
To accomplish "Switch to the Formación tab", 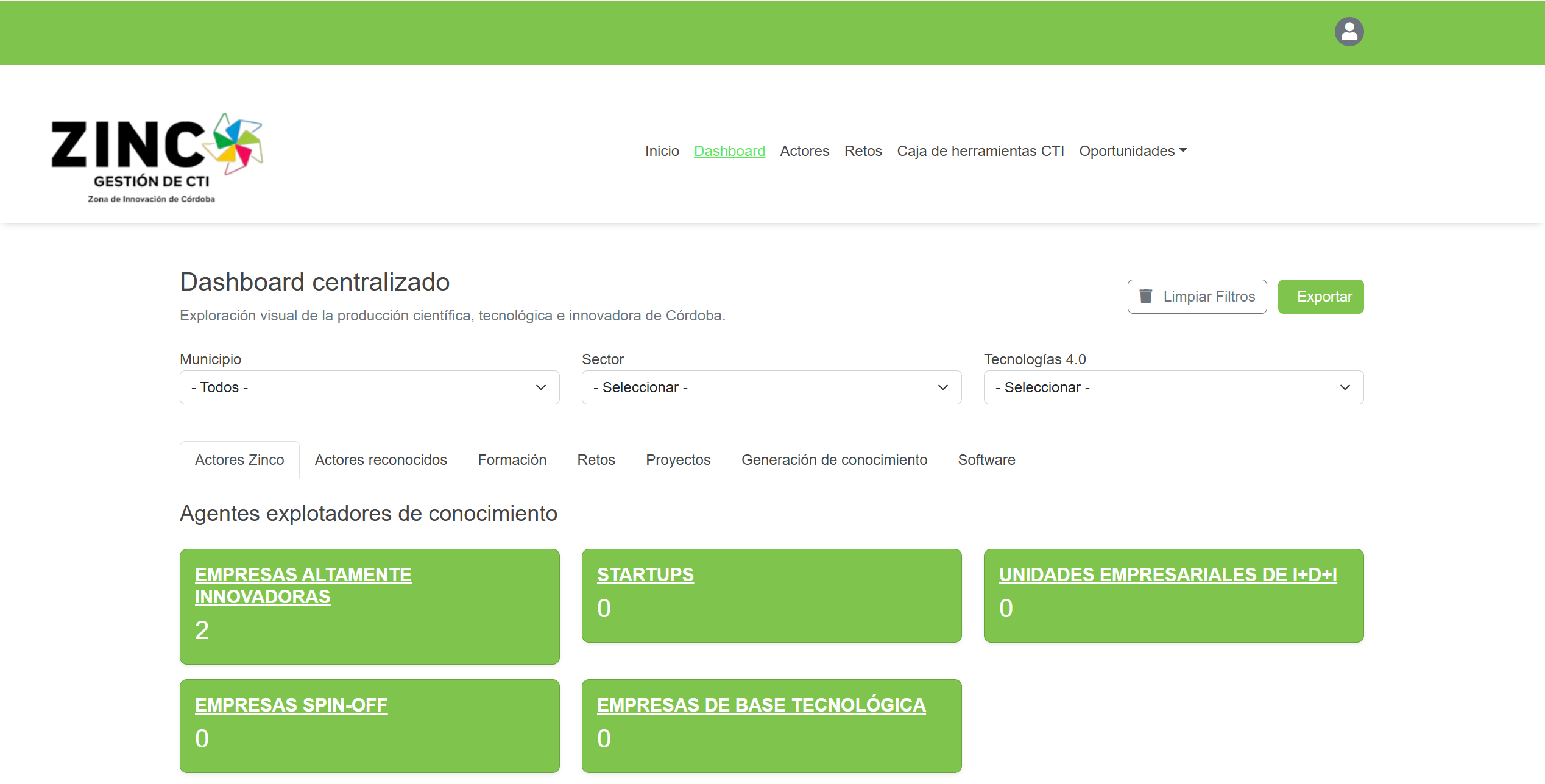I will [x=512, y=460].
